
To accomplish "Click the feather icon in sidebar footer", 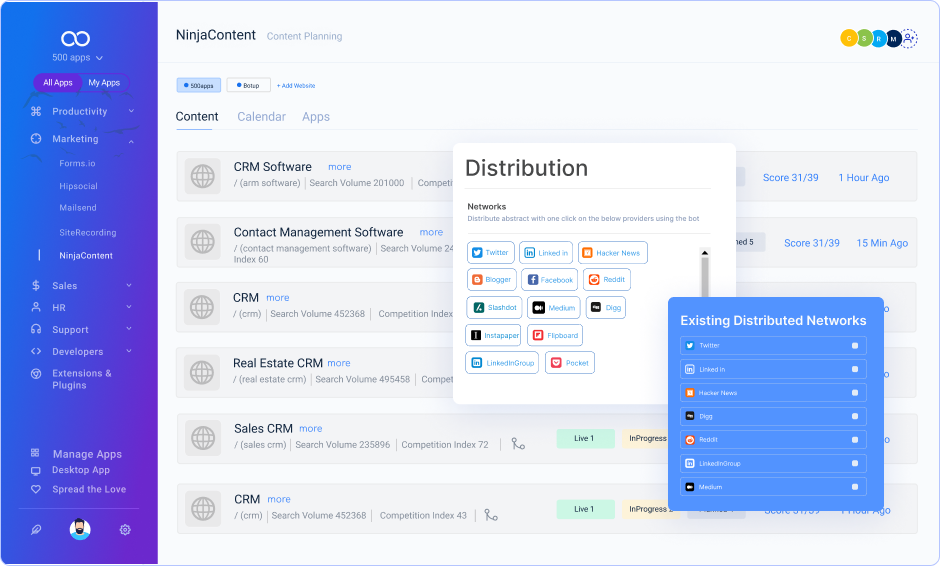I will (36, 530).
